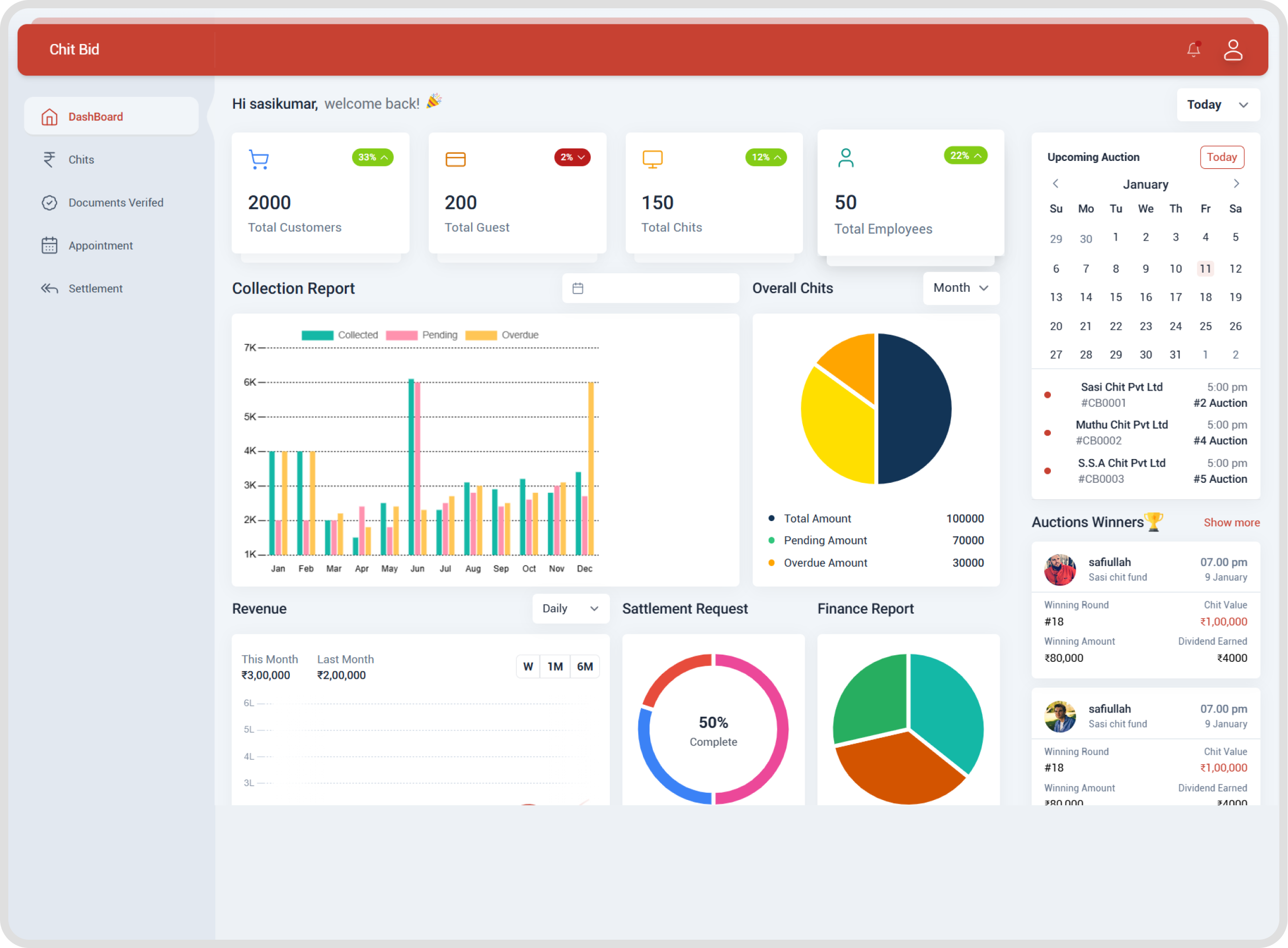This screenshot has height=948, width=1288.
Task: Select the 6M revenue range tab
Action: (584, 666)
